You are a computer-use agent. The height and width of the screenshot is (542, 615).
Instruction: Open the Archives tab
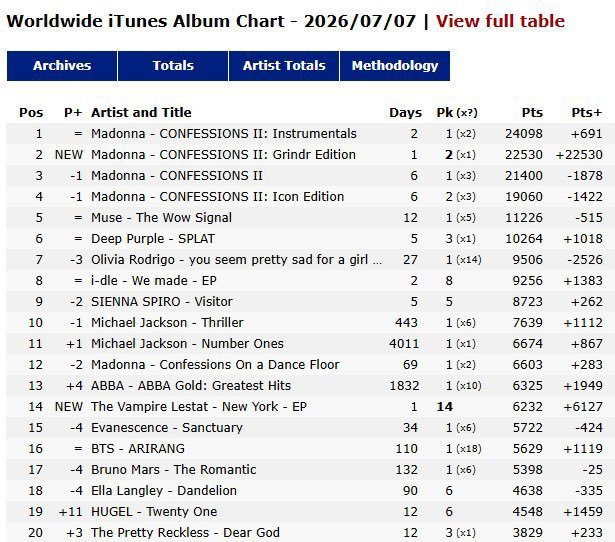coord(62,65)
